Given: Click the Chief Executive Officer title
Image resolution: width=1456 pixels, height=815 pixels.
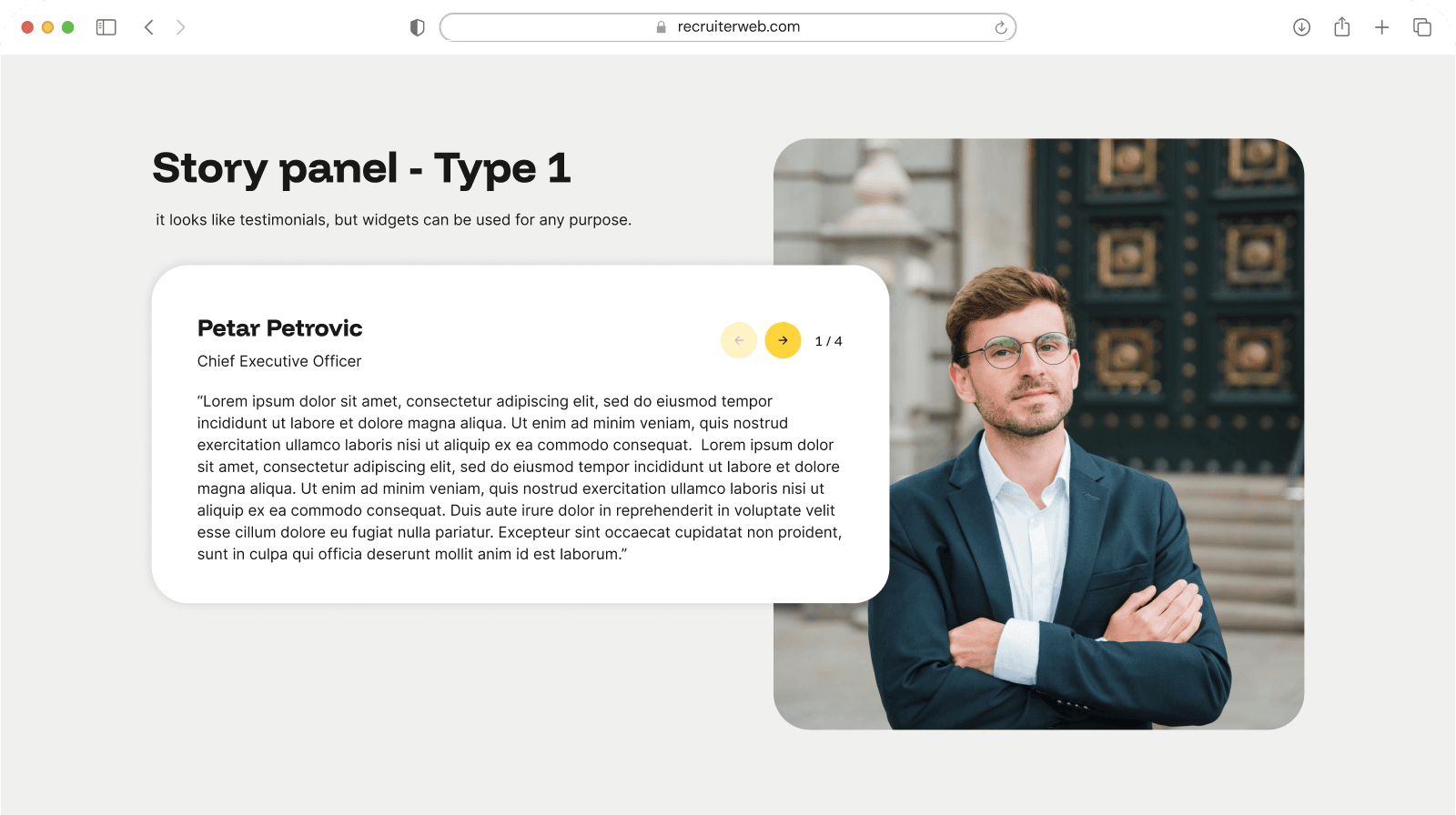Looking at the screenshot, I should click(x=279, y=361).
